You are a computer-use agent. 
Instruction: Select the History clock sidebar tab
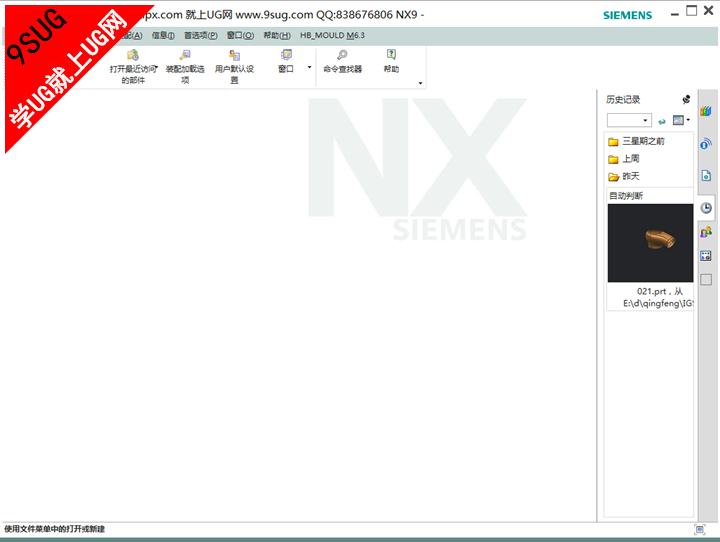(x=706, y=208)
